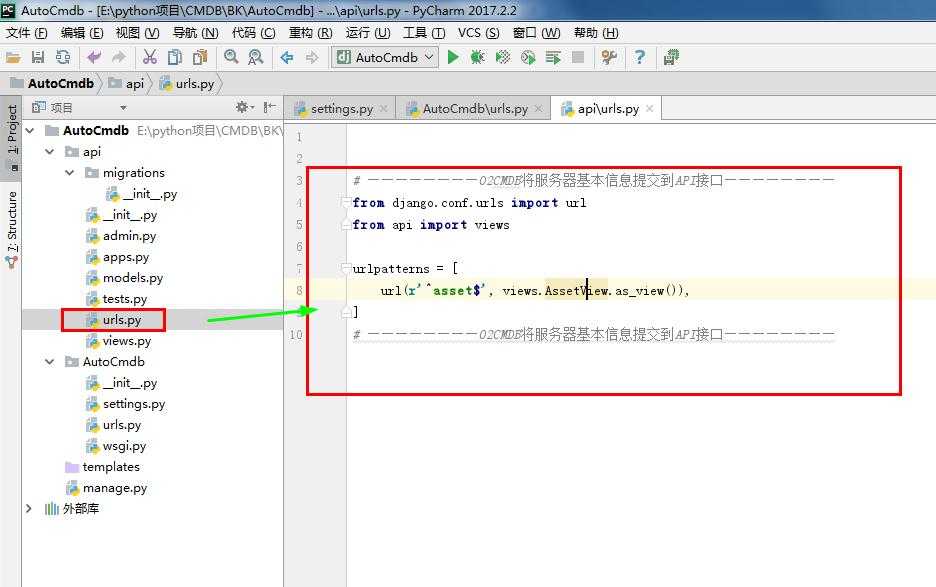Toggle the 1: Project tool window
The height and width of the screenshot is (587, 936).
coord(11,136)
